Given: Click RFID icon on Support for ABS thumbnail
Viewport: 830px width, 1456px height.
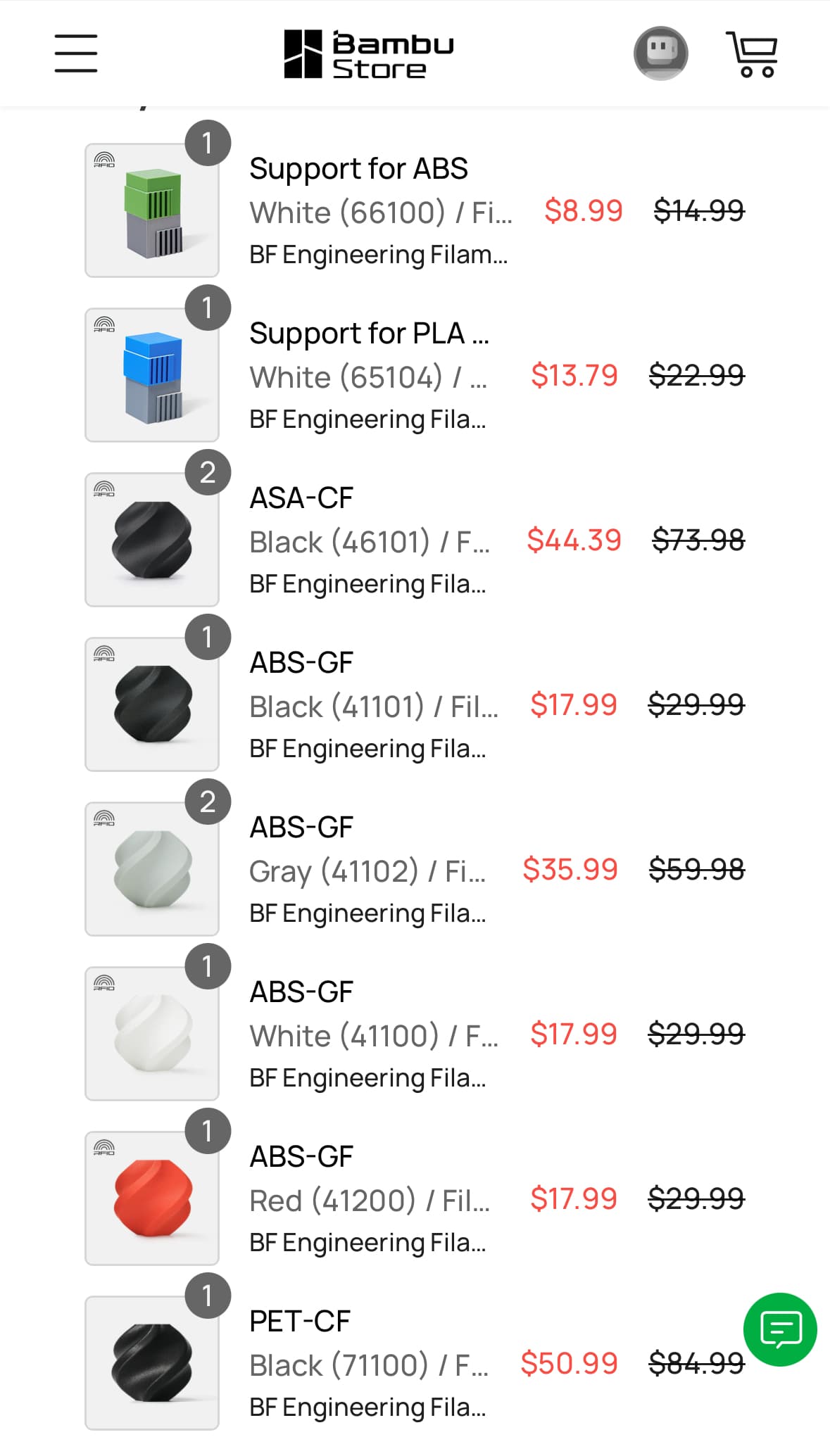Looking at the screenshot, I should coord(104,160).
